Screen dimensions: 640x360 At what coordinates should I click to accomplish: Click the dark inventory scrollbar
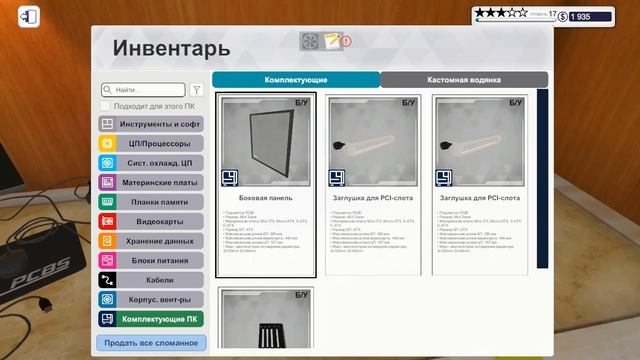point(542,178)
